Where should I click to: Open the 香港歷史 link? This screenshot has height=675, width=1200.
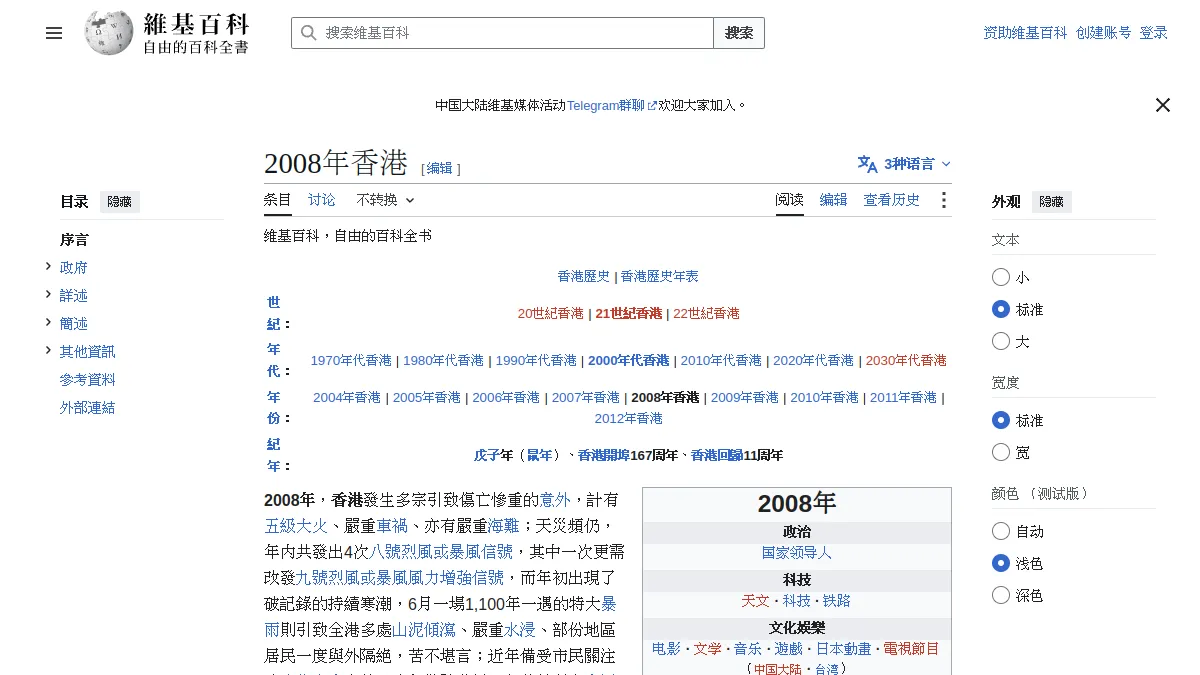(x=584, y=277)
